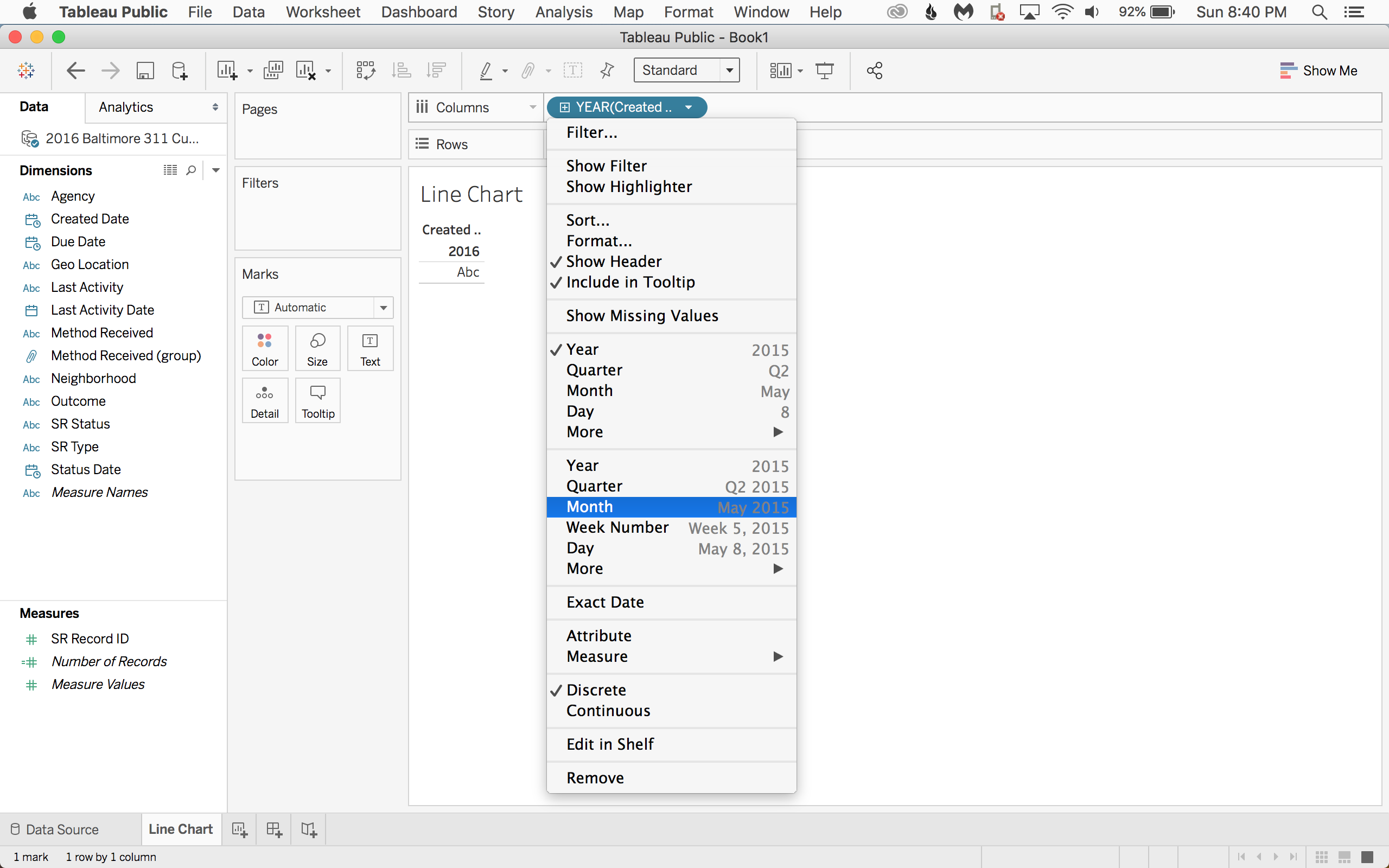Expand the Measure submenu
This screenshot has height=868, width=1389.
672,657
